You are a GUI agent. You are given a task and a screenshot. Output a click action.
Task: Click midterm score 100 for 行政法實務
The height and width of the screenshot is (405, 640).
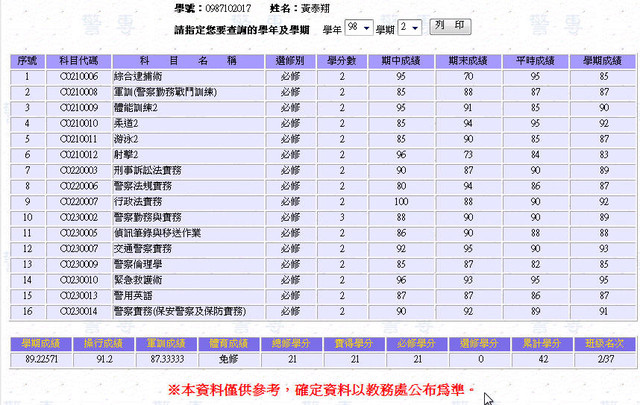(x=401, y=202)
